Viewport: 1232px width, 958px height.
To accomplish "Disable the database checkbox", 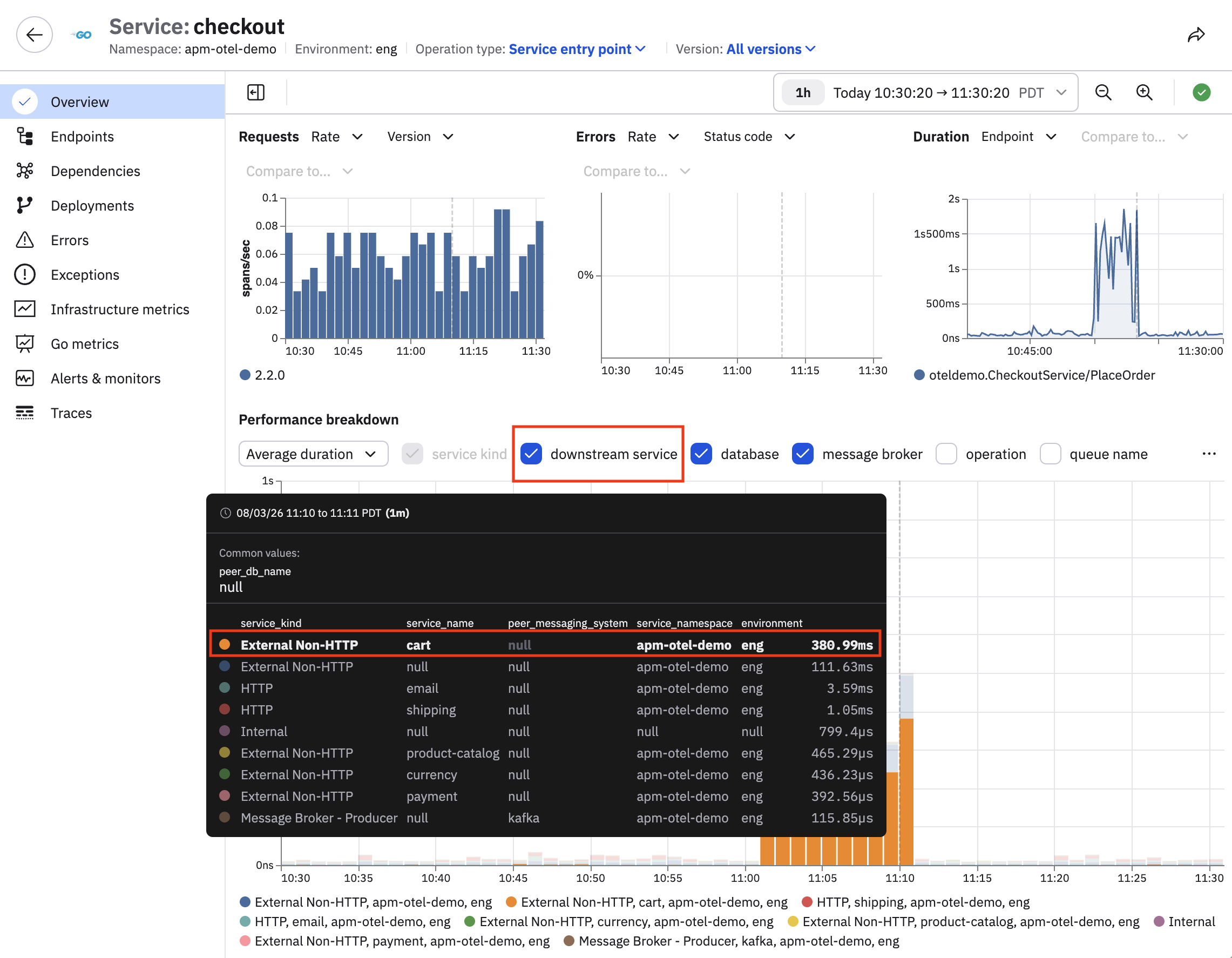I will (x=701, y=454).
